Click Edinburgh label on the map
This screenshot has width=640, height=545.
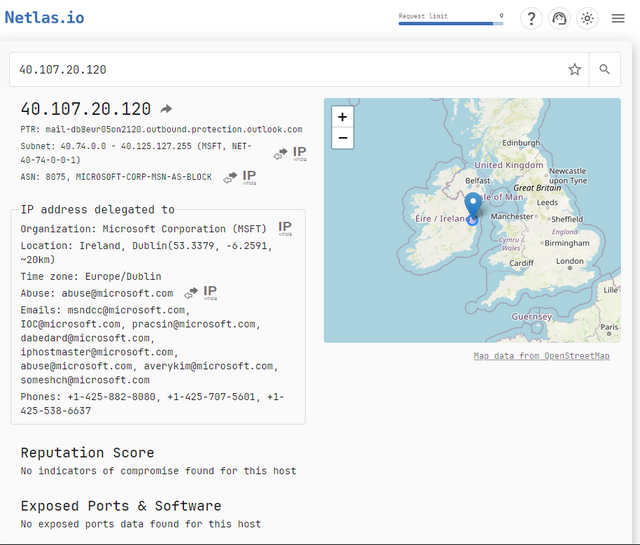[521, 143]
